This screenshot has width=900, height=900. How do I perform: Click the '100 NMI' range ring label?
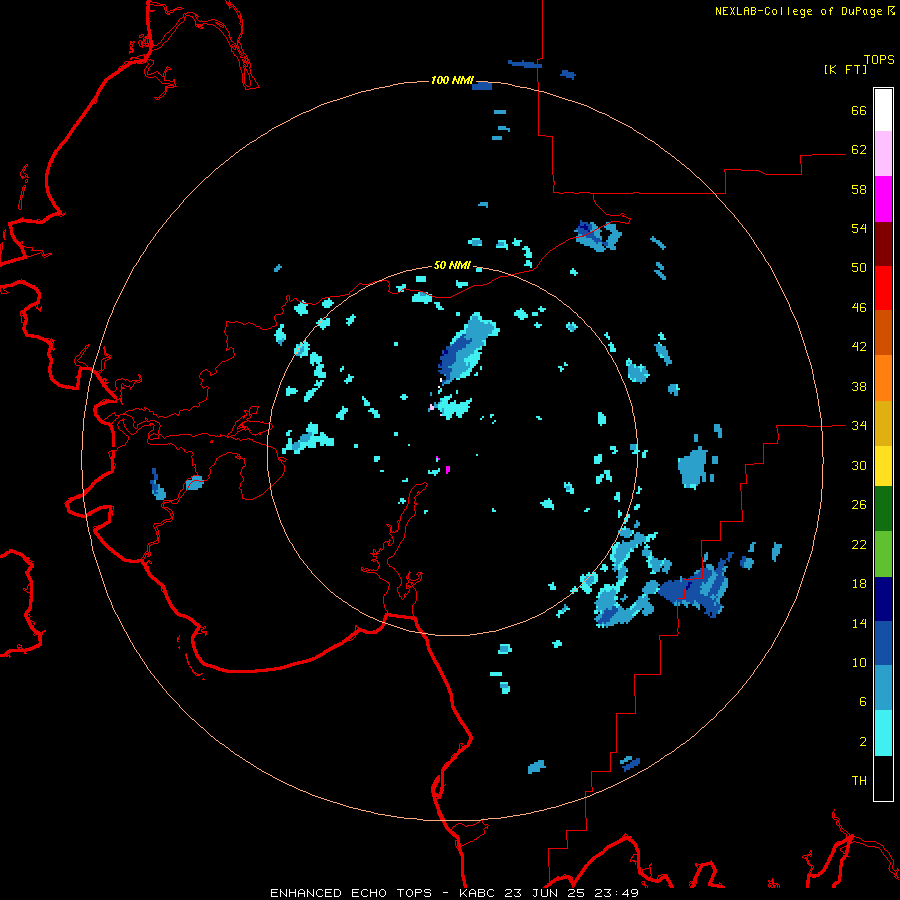click(452, 80)
